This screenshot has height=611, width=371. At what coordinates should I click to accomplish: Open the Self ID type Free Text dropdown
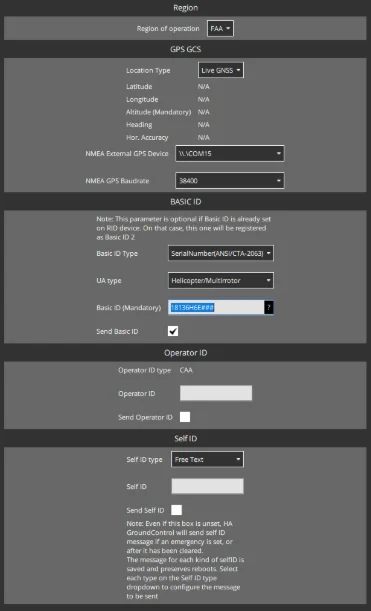(x=207, y=459)
